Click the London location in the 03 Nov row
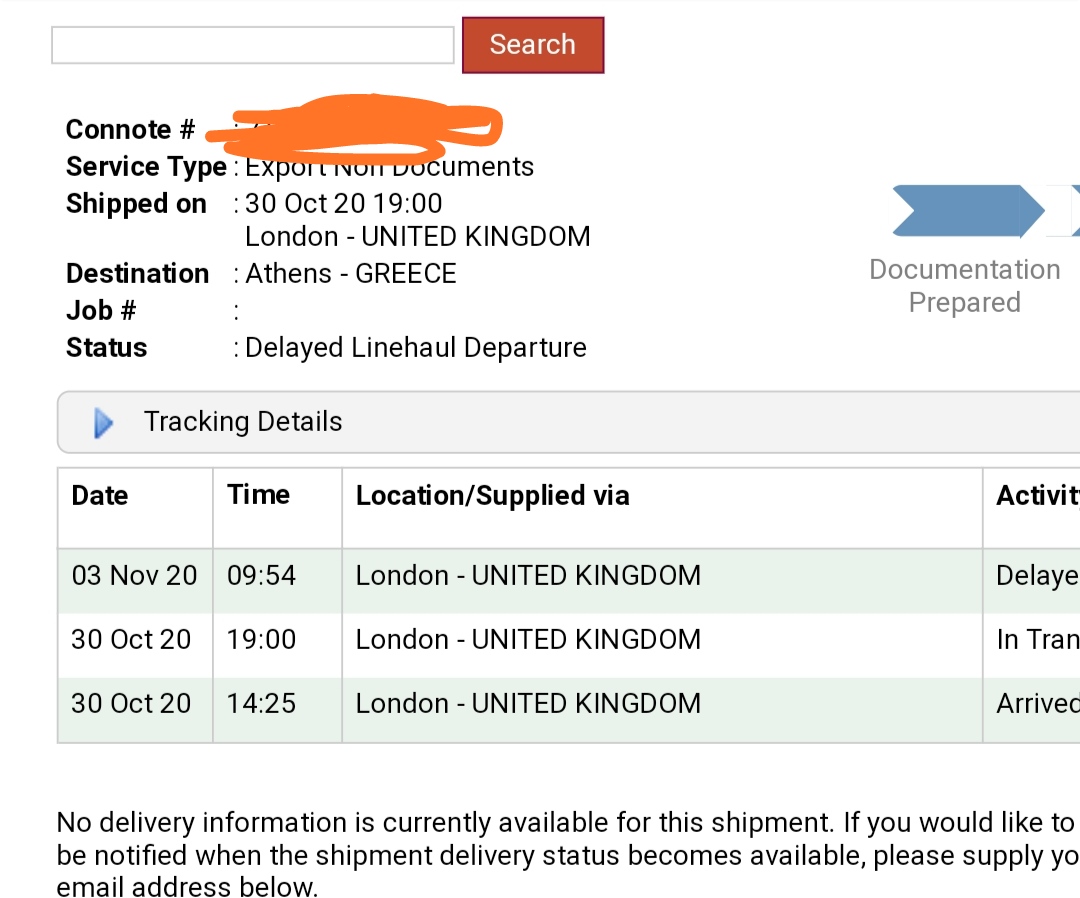 tap(528, 576)
